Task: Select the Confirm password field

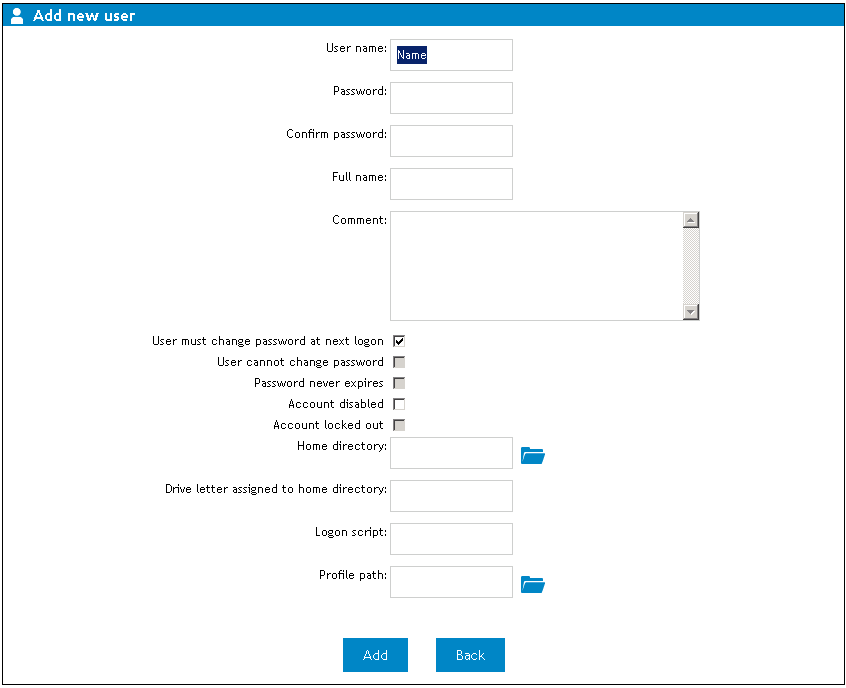Action: [451, 141]
